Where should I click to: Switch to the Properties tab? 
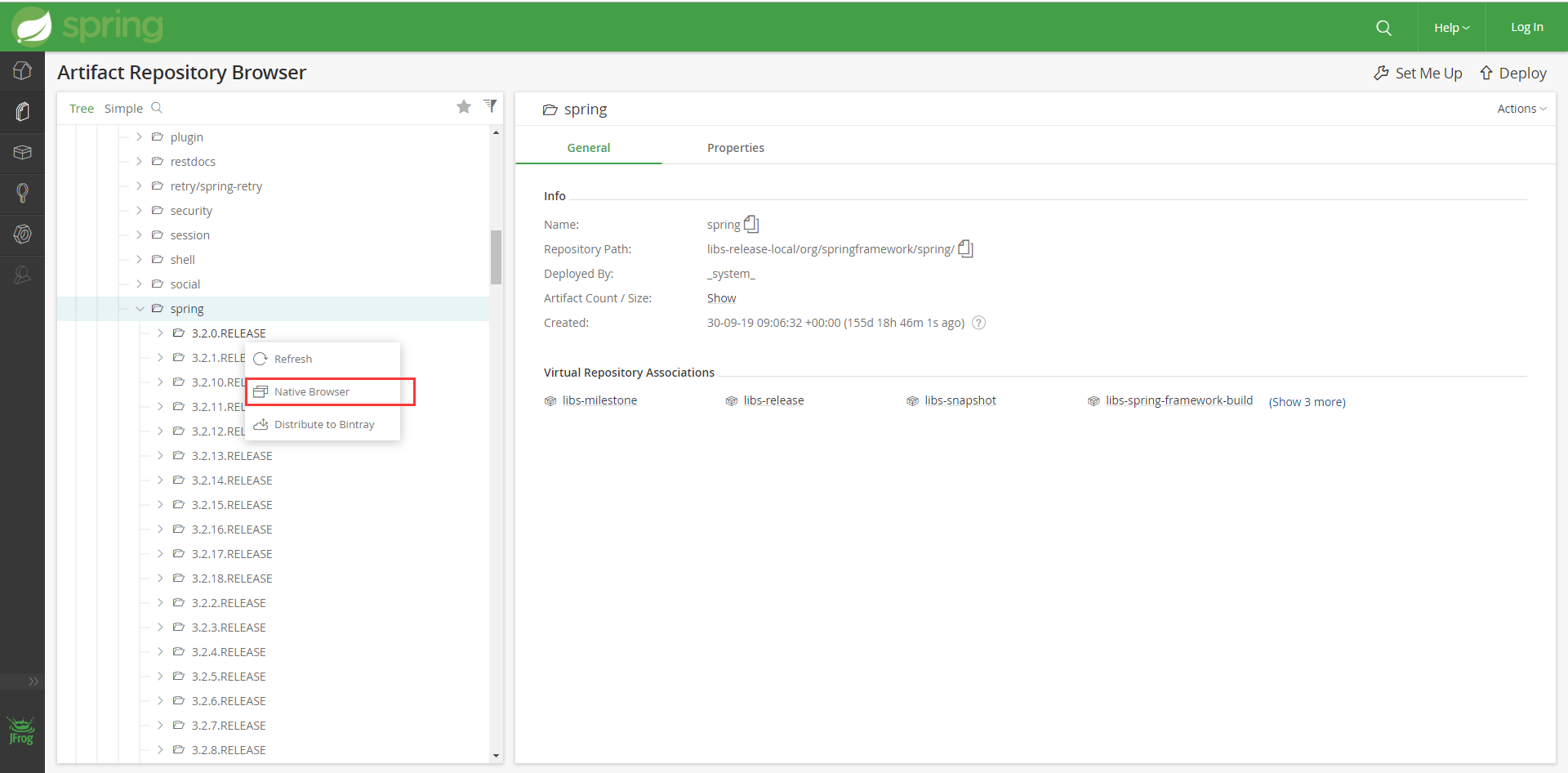(x=735, y=148)
